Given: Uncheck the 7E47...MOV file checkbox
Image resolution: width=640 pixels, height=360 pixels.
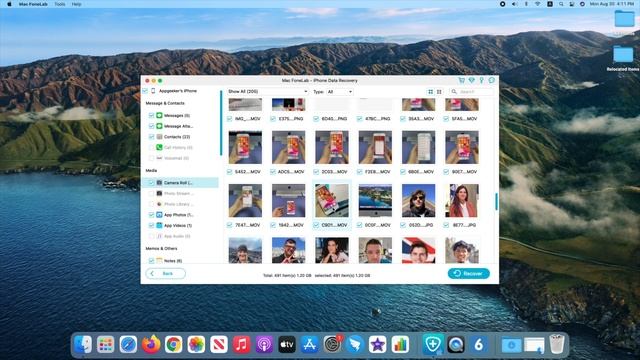Looking at the screenshot, I should coord(229,225).
